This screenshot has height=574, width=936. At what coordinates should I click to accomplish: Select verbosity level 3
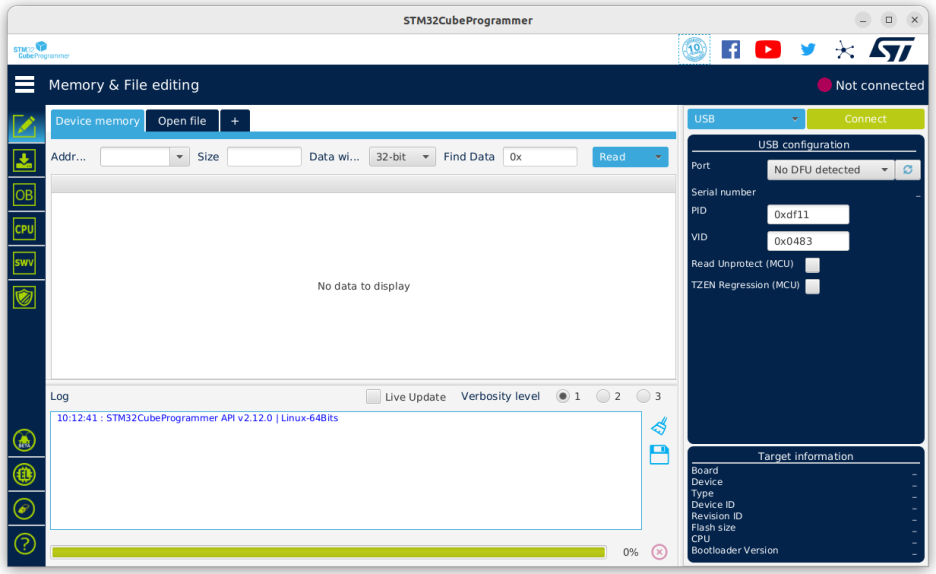click(x=643, y=396)
